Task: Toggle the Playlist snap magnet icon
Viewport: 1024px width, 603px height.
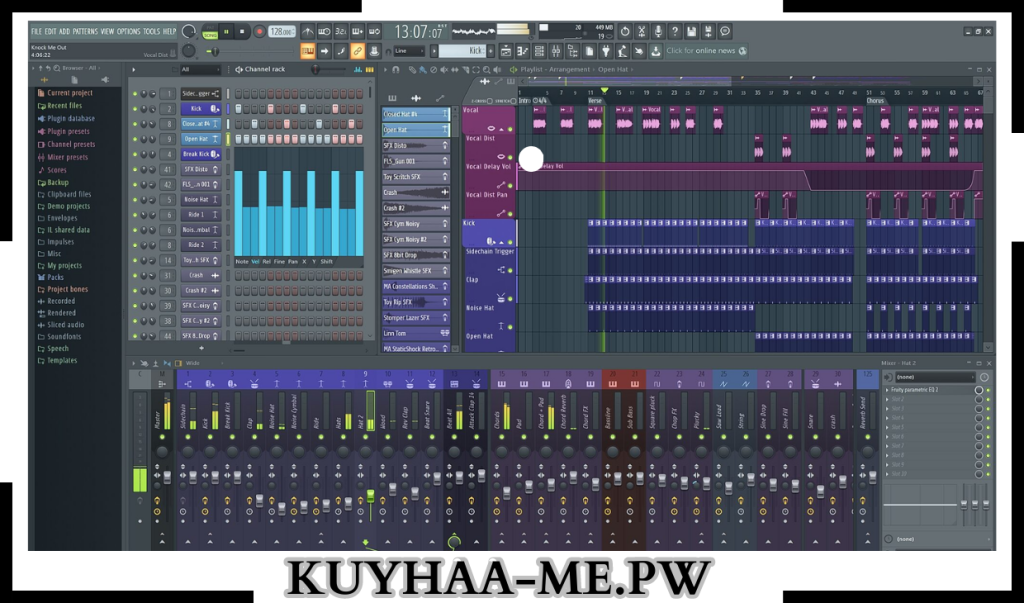Action: 396,69
